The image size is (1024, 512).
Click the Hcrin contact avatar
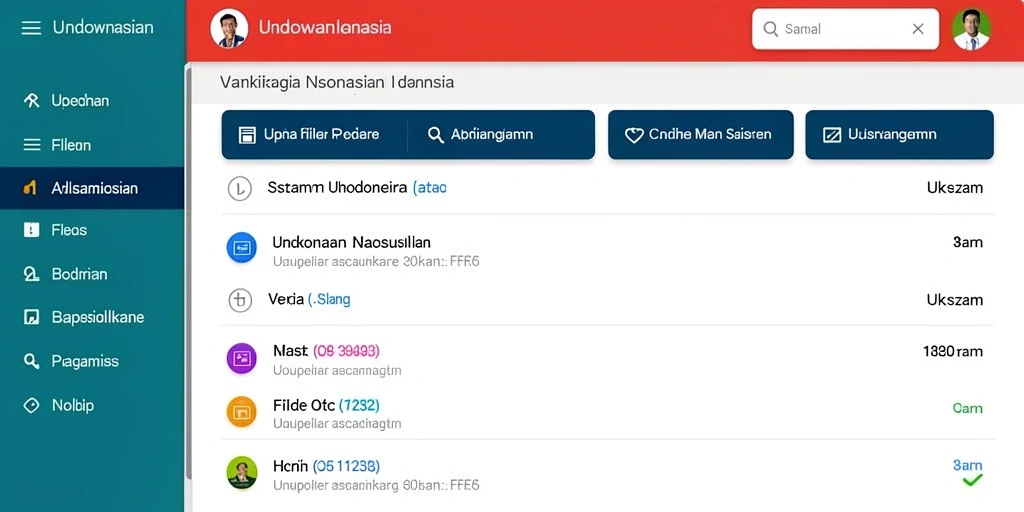242,473
